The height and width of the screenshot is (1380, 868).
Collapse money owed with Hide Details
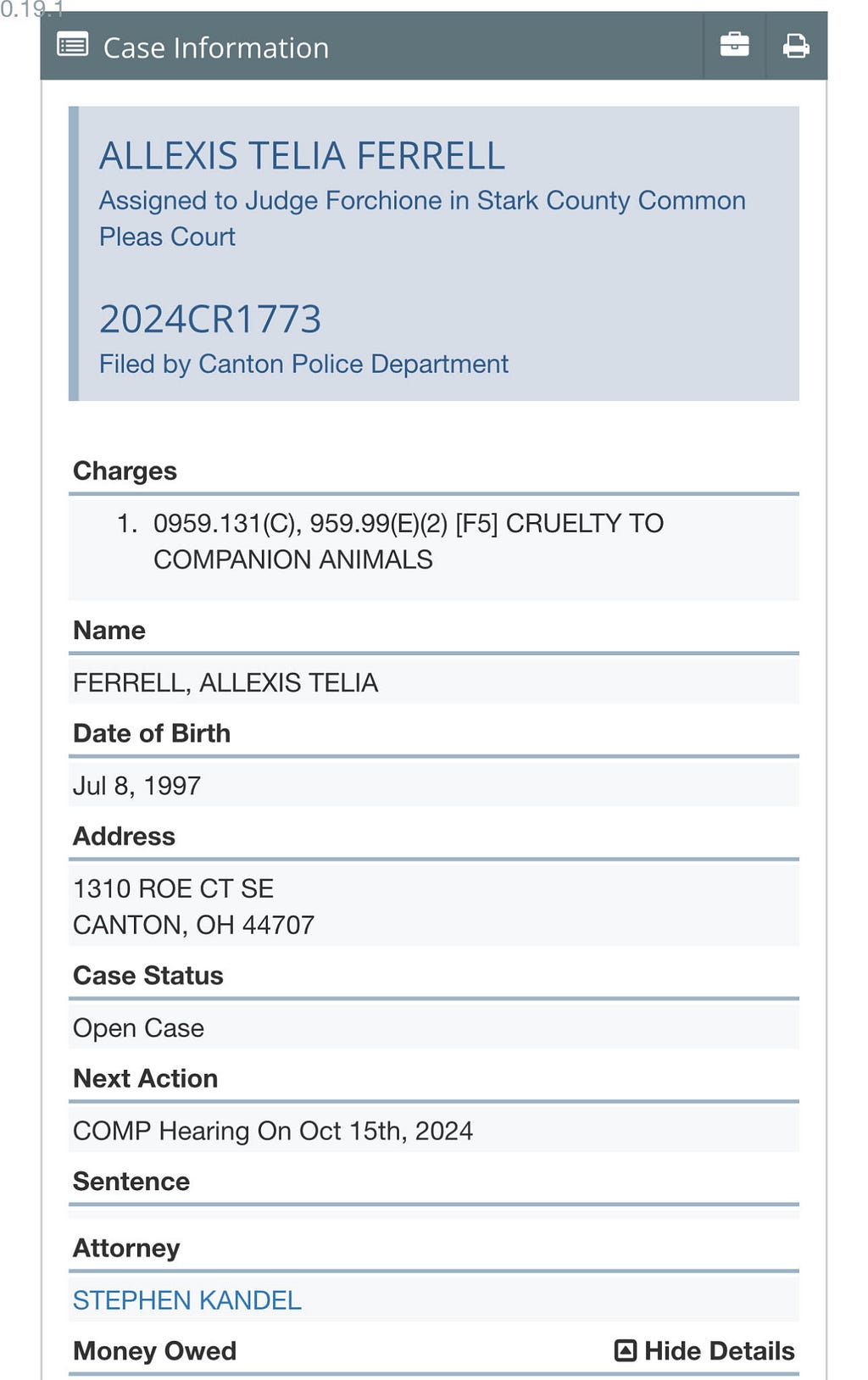click(x=704, y=1350)
